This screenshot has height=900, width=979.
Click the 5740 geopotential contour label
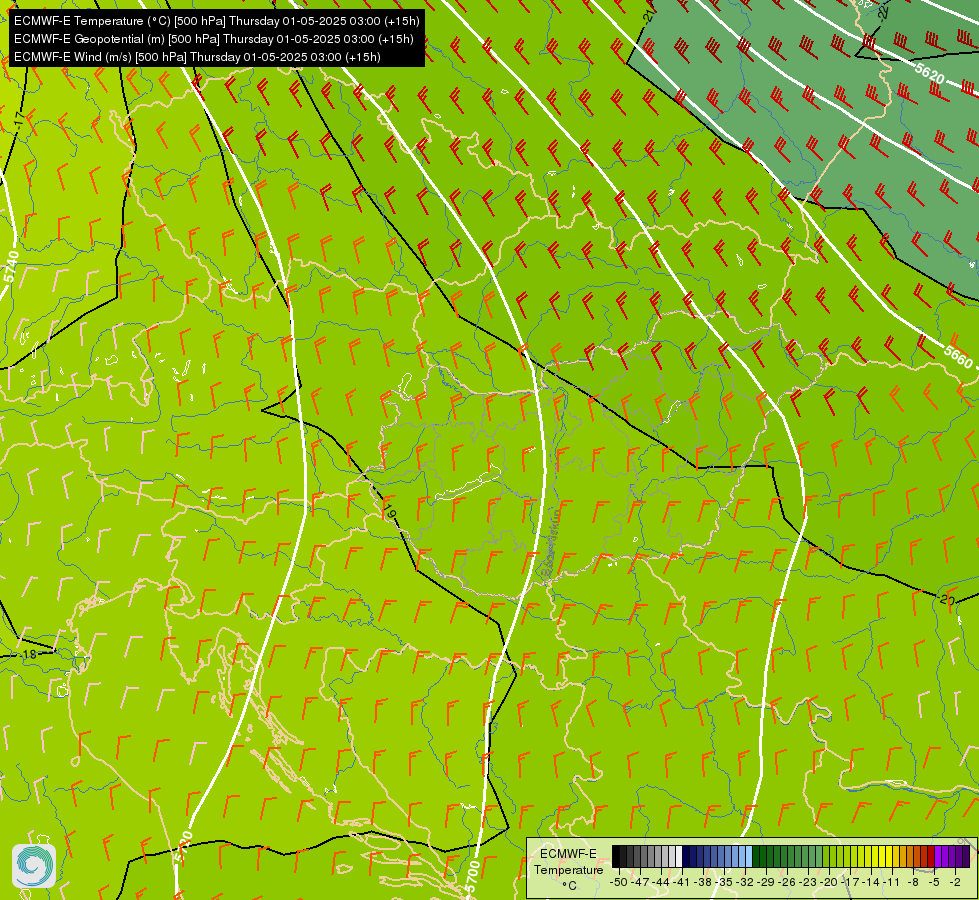click(11, 267)
